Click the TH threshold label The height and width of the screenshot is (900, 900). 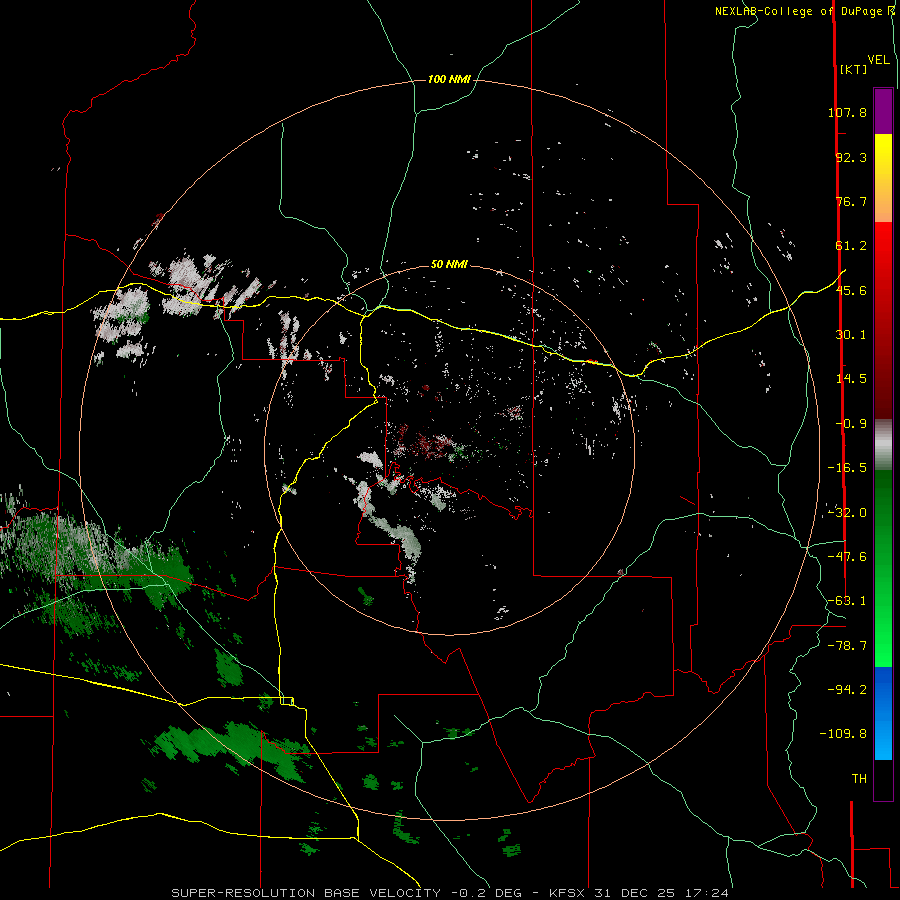(x=859, y=779)
